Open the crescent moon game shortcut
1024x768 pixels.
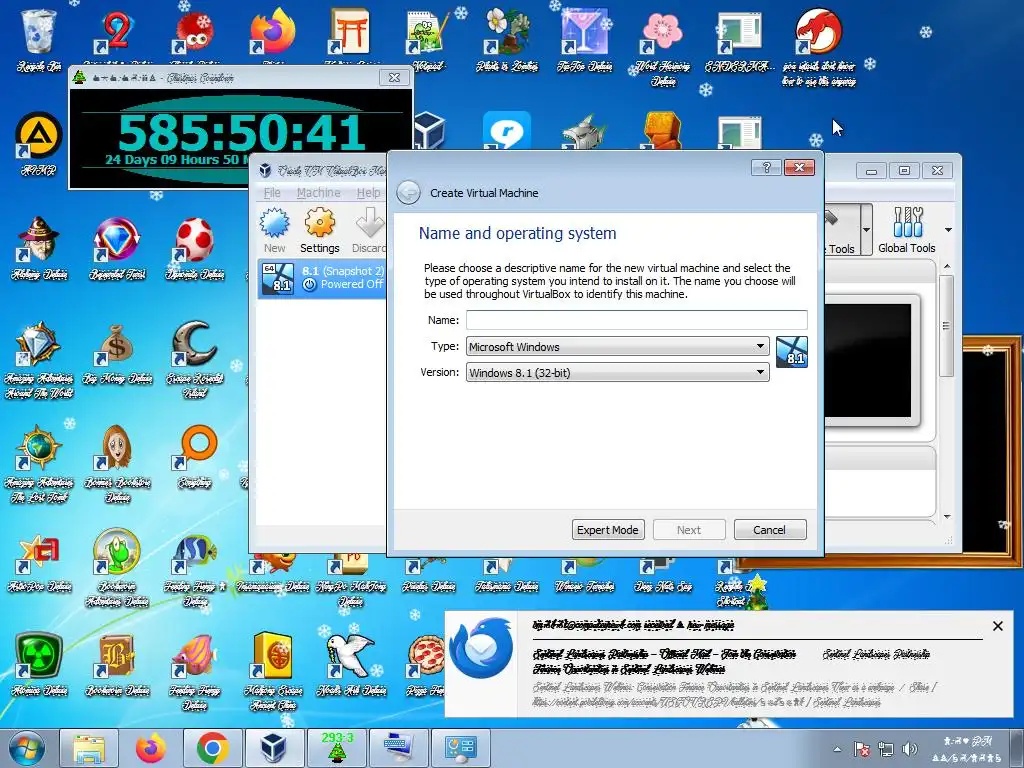195,359
